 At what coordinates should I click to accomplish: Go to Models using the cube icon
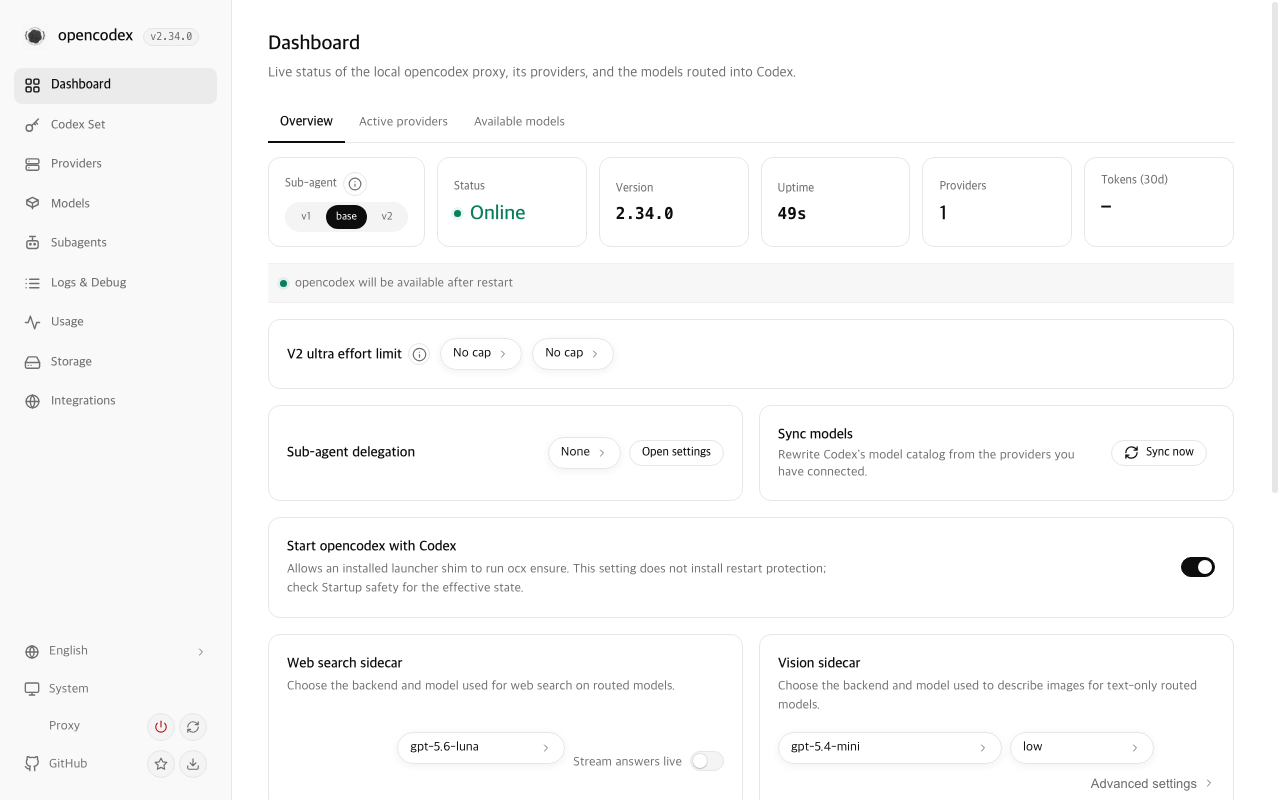click(x=32, y=204)
